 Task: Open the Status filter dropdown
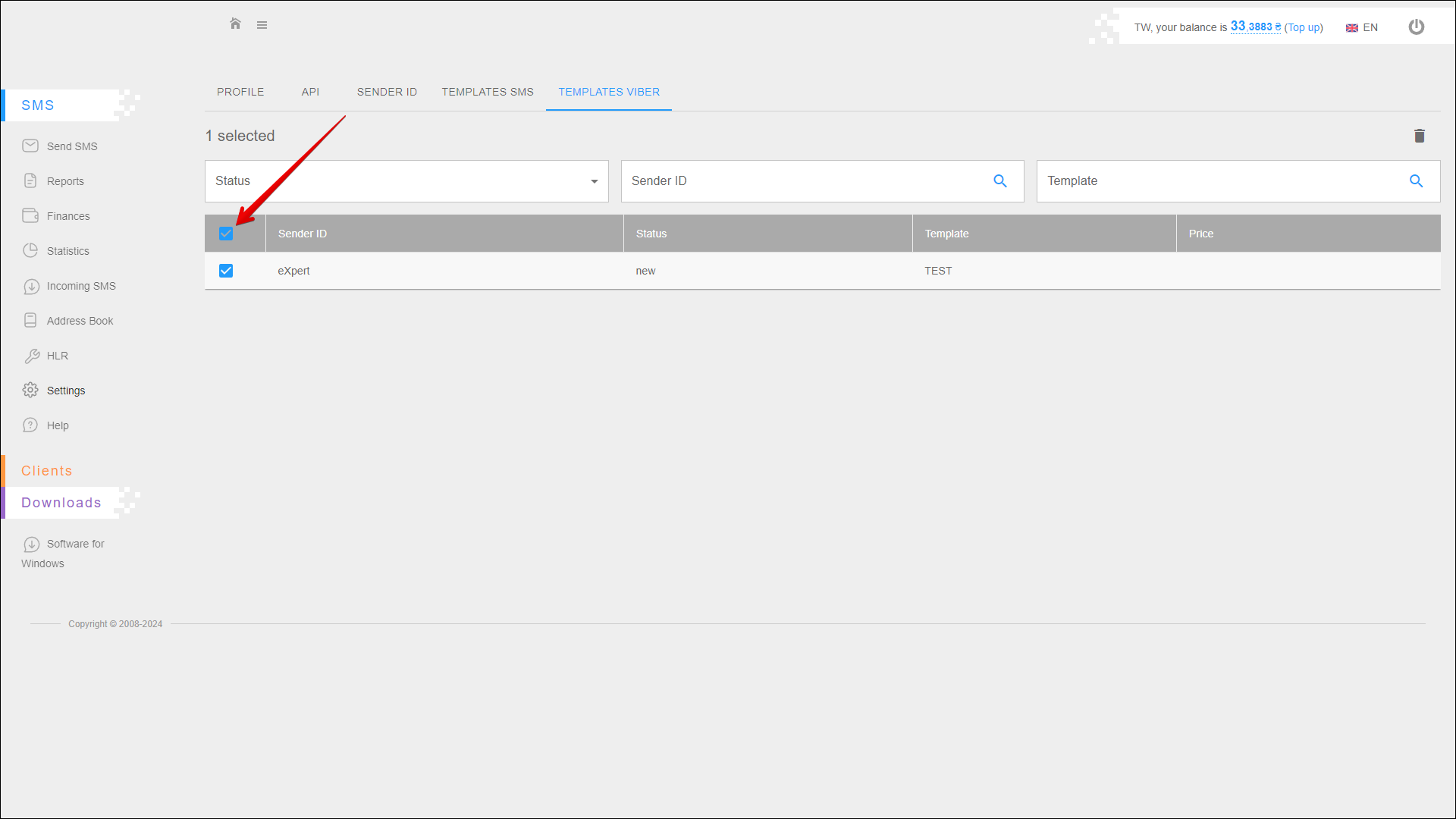[x=406, y=181]
